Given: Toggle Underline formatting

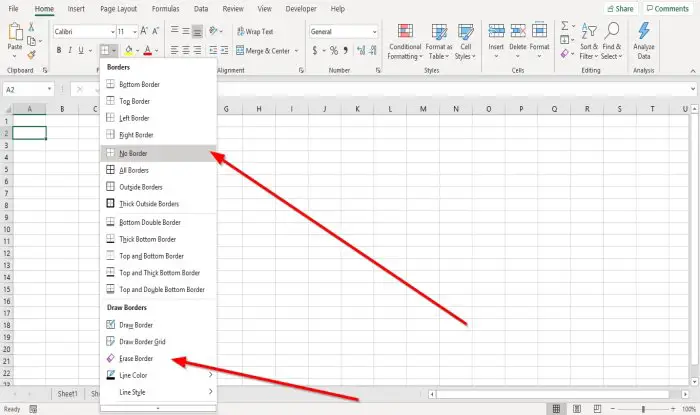Looking at the screenshot, I should point(81,50).
